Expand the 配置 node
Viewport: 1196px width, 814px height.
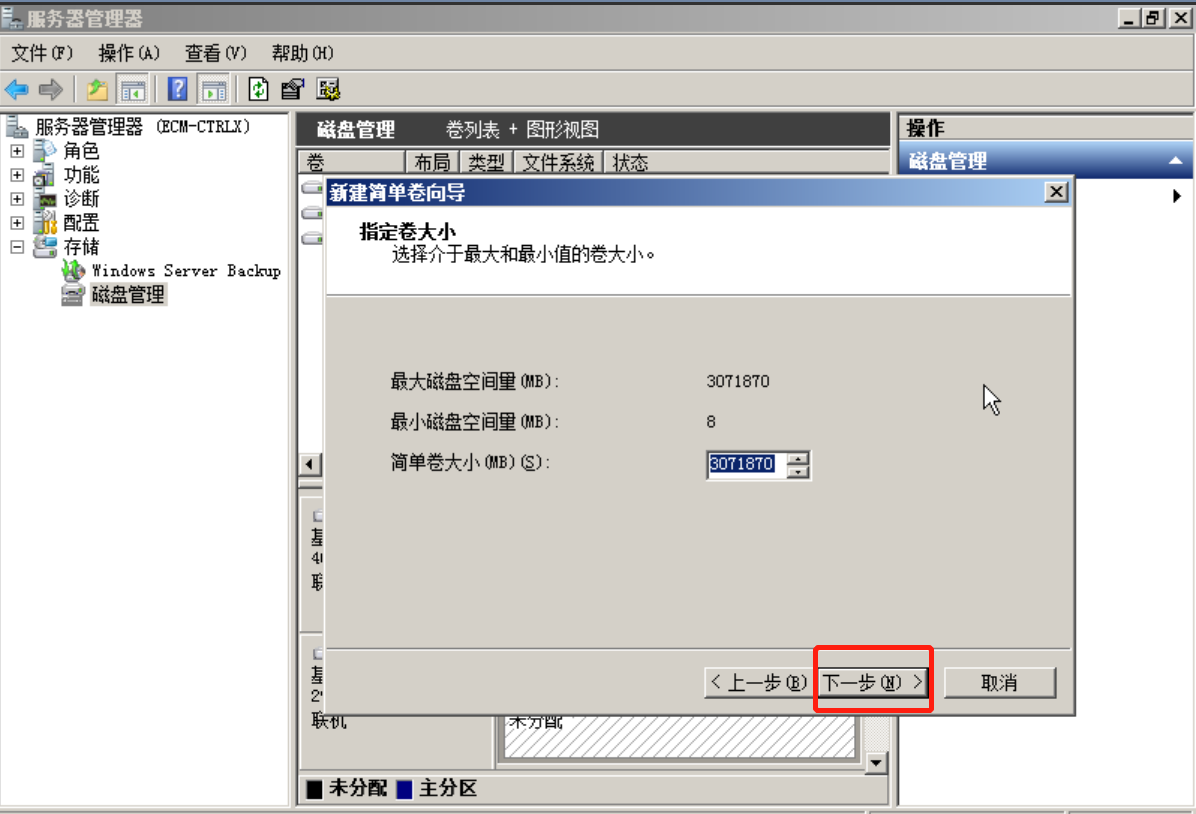(x=17, y=223)
